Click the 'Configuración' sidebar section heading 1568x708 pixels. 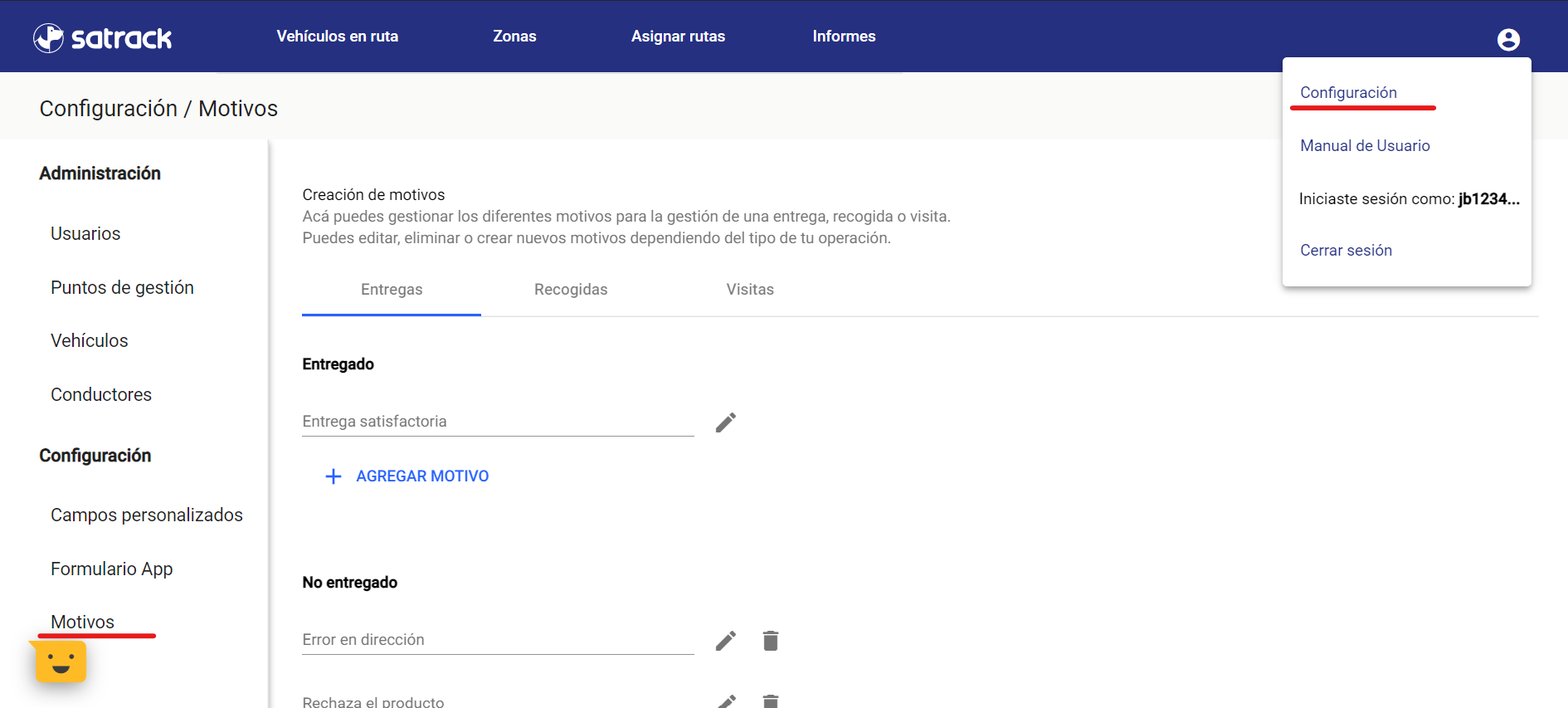click(x=95, y=456)
